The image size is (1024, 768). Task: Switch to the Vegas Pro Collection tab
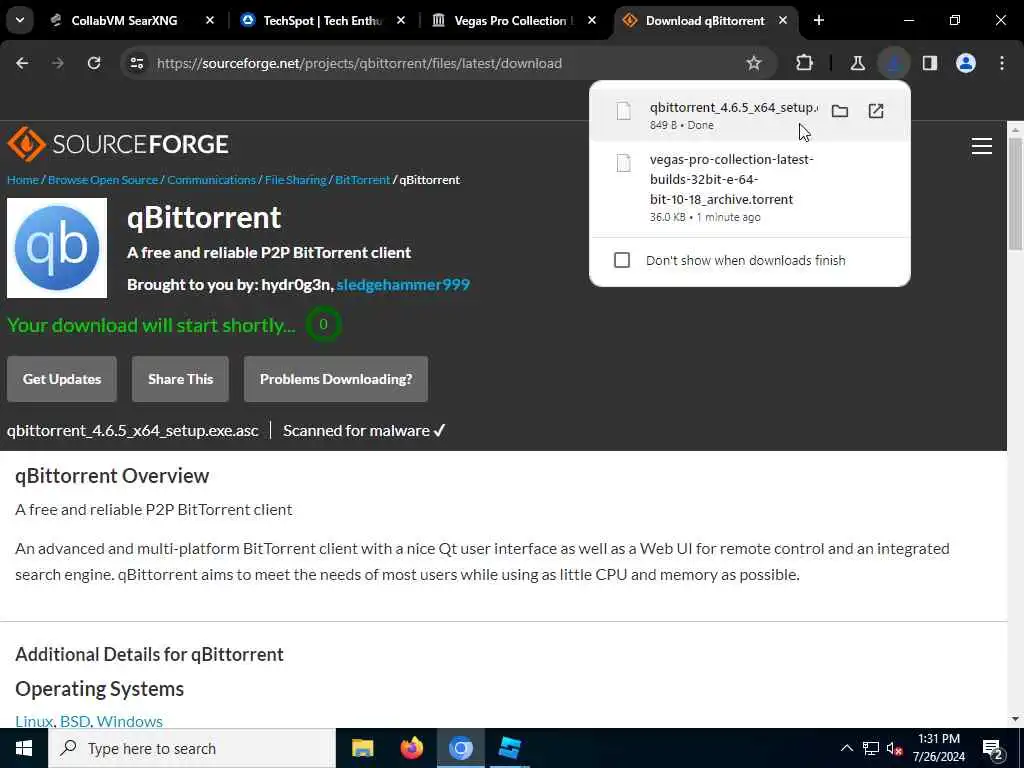click(x=513, y=20)
